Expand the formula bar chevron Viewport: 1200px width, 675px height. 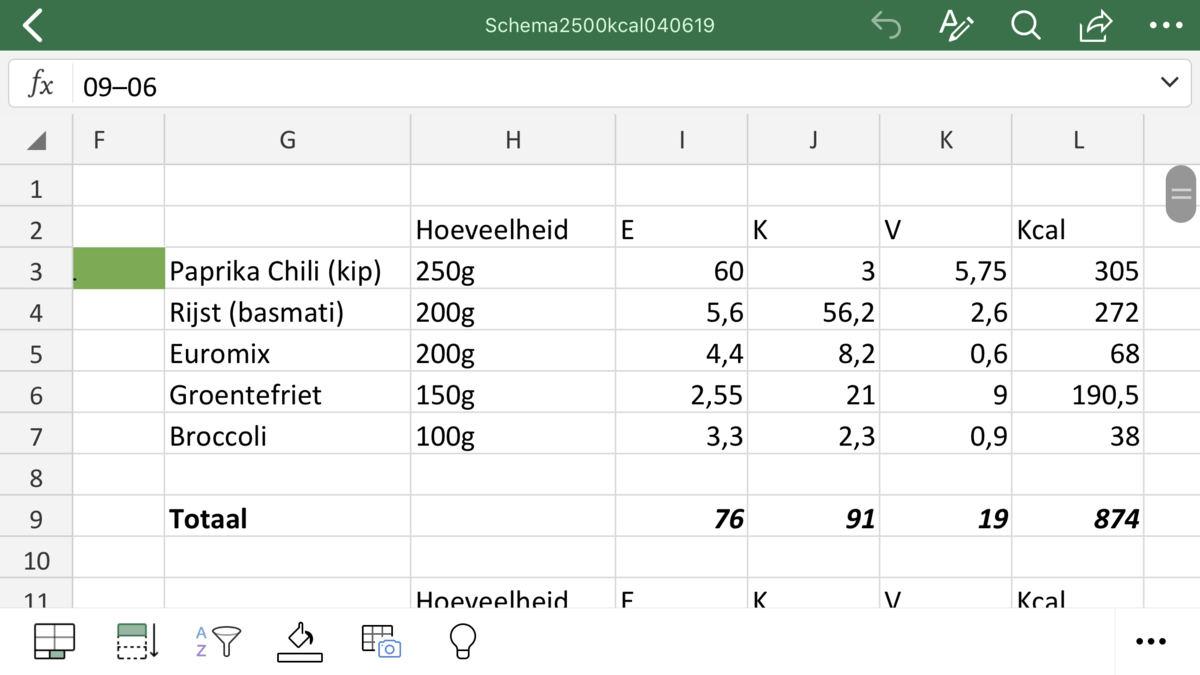click(x=1169, y=83)
